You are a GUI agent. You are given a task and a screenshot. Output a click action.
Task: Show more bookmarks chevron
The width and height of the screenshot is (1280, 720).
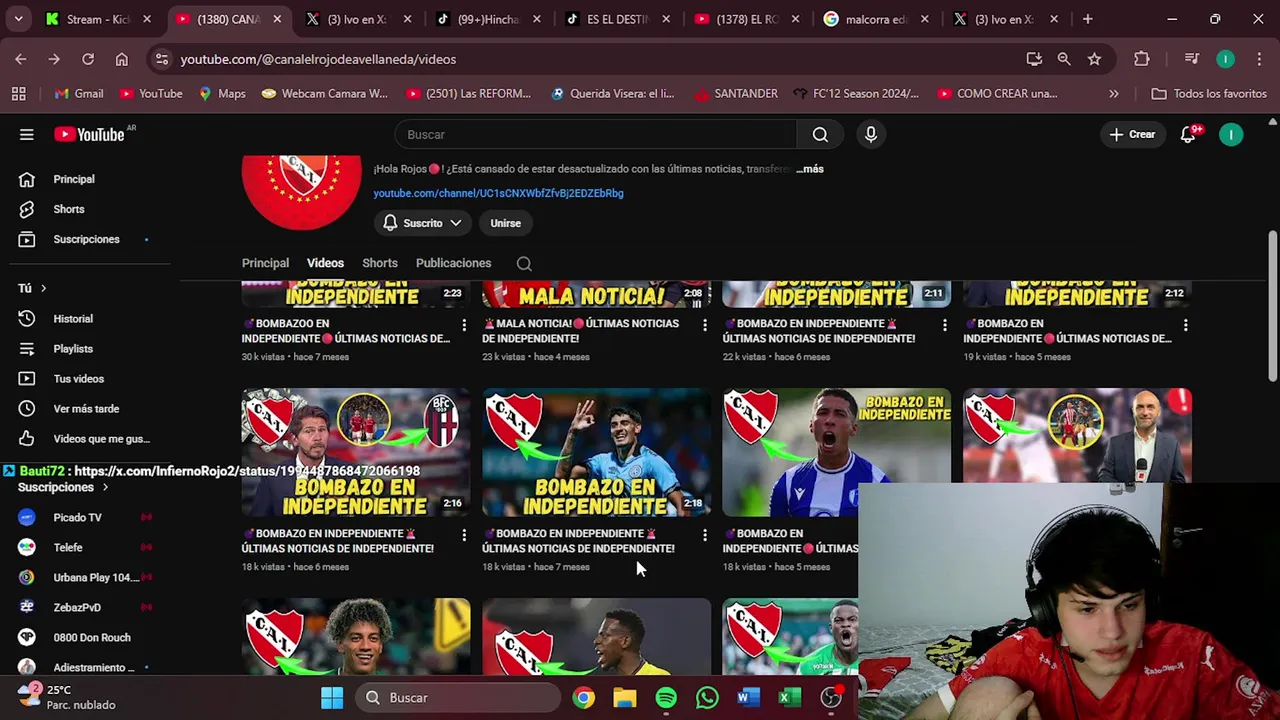point(1114,94)
